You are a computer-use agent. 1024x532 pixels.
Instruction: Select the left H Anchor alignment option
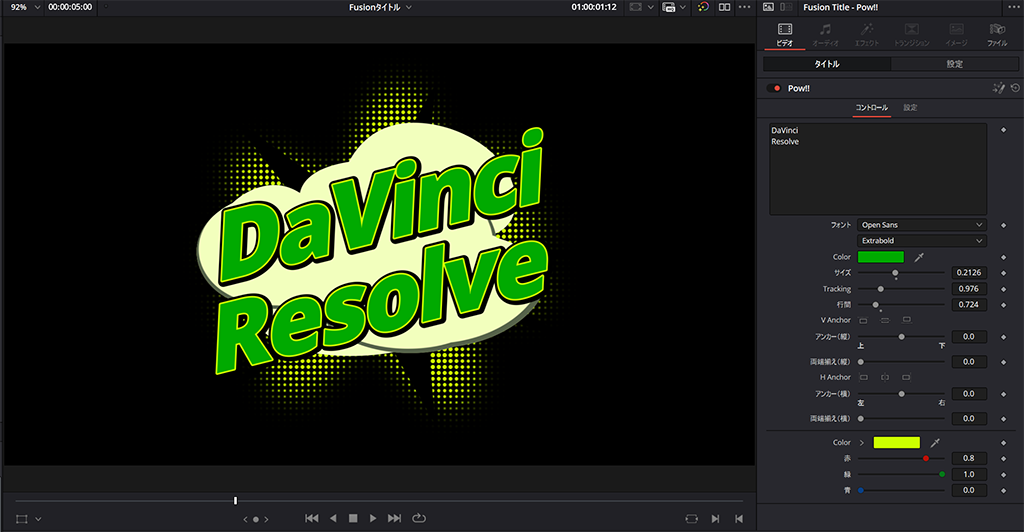pos(863,377)
